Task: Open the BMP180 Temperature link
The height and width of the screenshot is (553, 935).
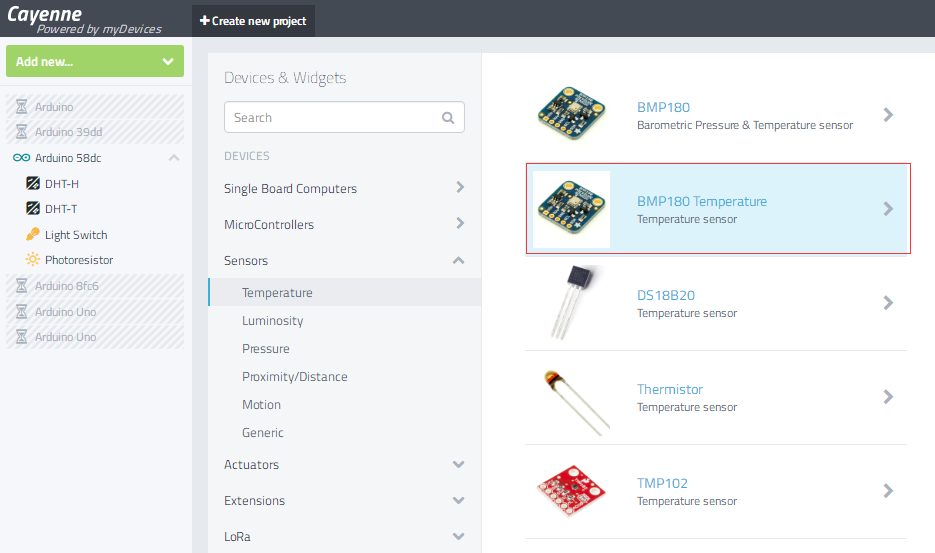Action: 702,202
